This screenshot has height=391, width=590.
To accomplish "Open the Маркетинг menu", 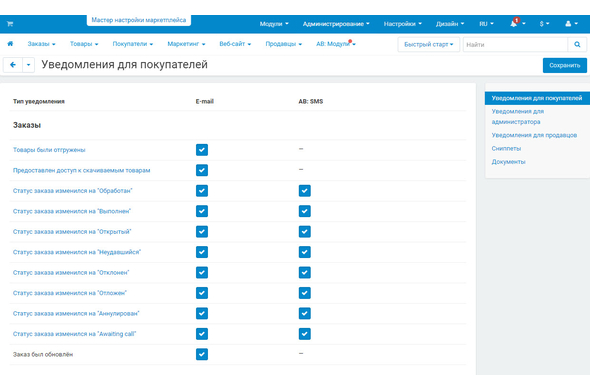I will [x=186, y=44].
